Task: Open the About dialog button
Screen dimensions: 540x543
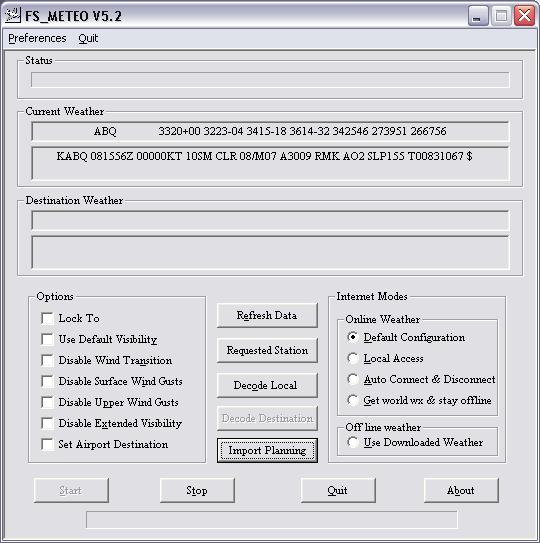Action: [461, 490]
